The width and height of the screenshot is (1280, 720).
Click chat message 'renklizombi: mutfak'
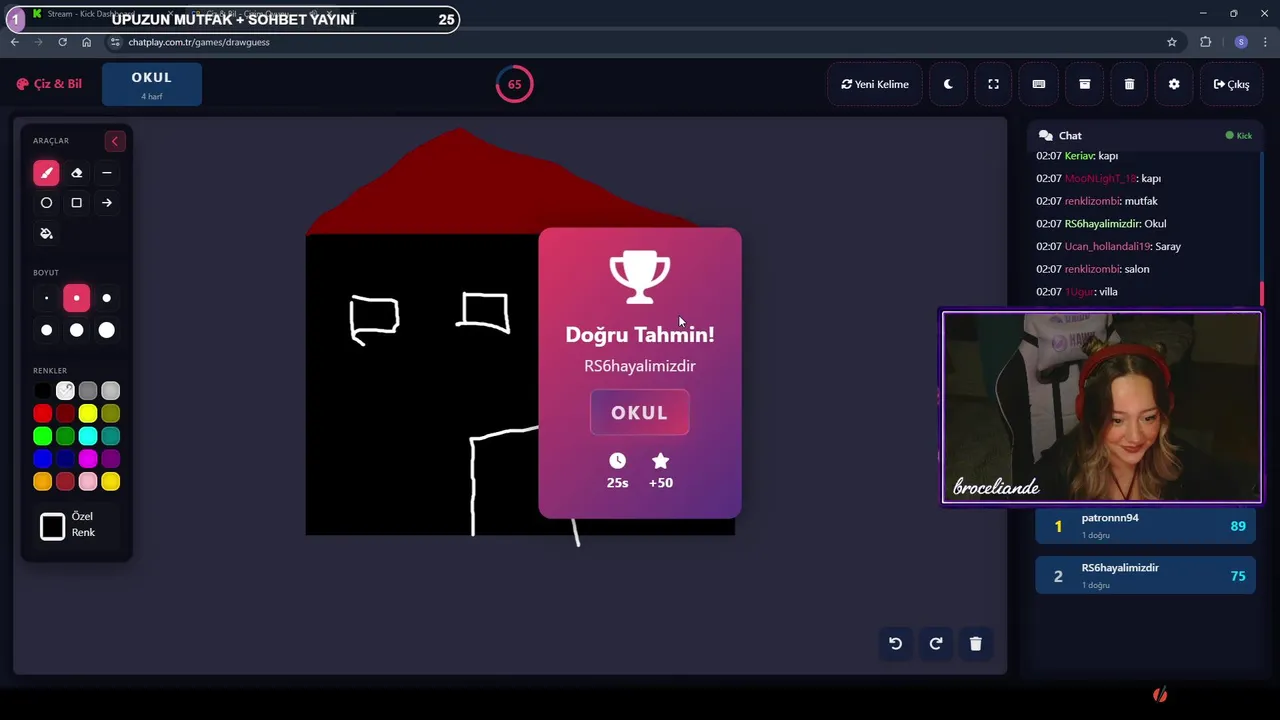click(1097, 201)
